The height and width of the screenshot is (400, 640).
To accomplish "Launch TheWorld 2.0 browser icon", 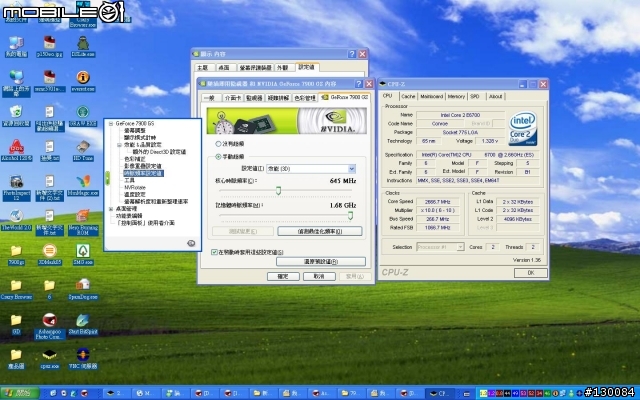I will click(16, 220).
